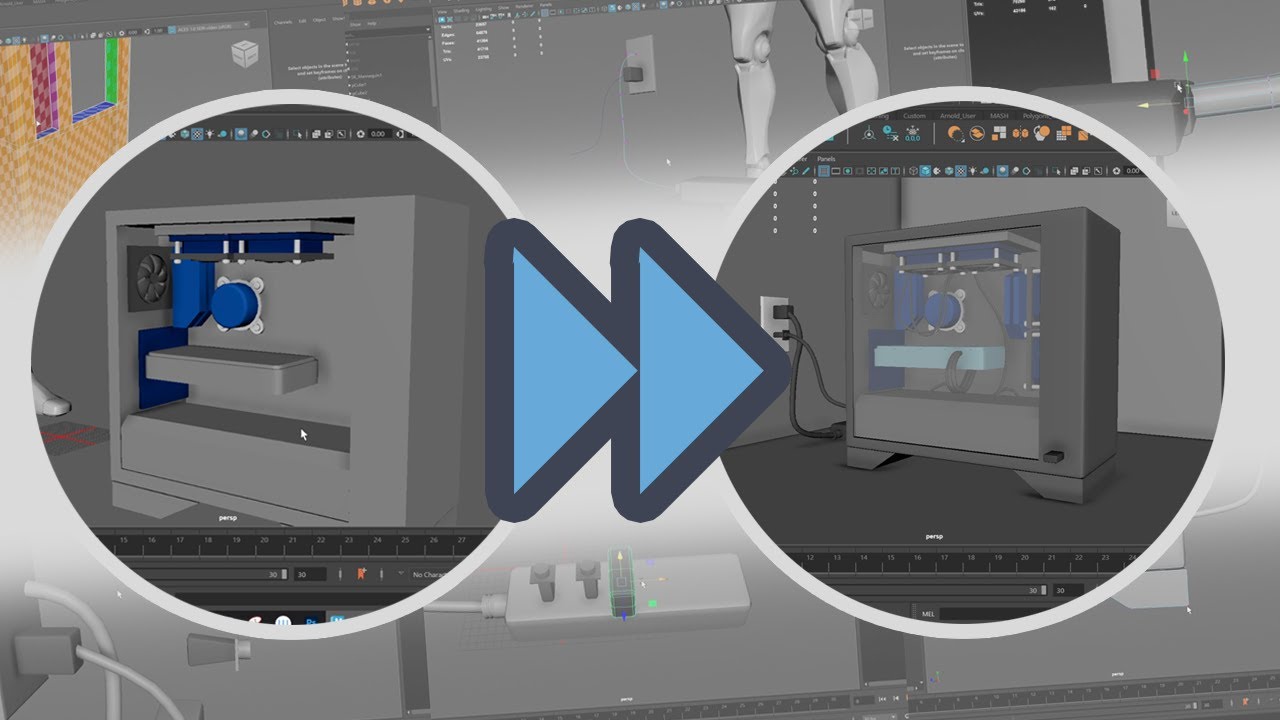Switch to the MASH shelf tab
The width and height of the screenshot is (1280, 720).
pyautogui.click(x=1000, y=115)
